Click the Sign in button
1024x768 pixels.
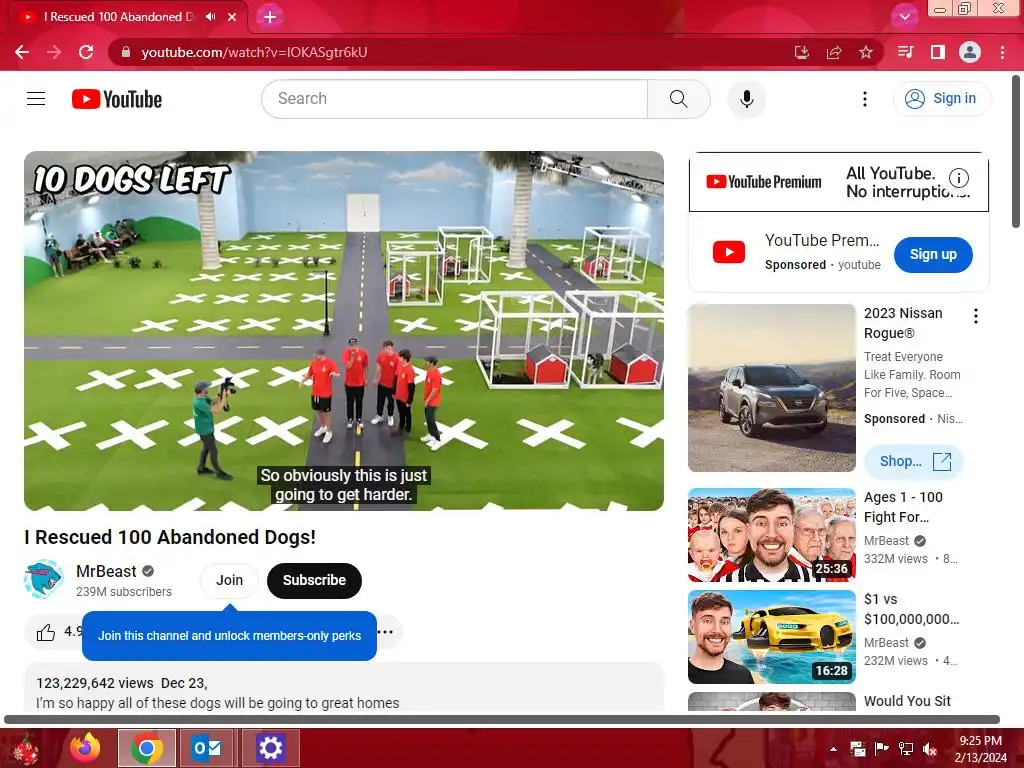(x=942, y=99)
